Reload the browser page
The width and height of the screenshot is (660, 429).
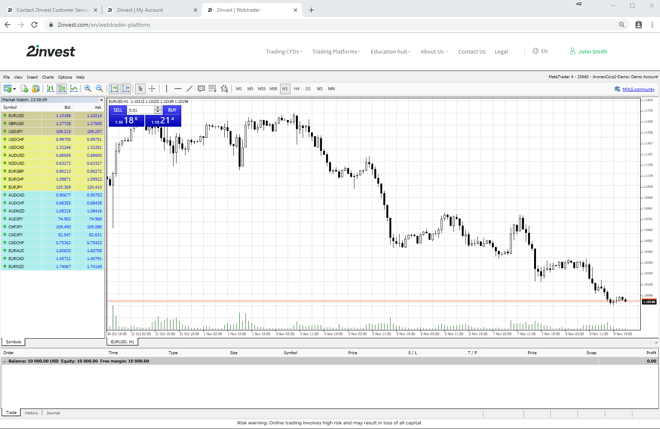(34, 25)
